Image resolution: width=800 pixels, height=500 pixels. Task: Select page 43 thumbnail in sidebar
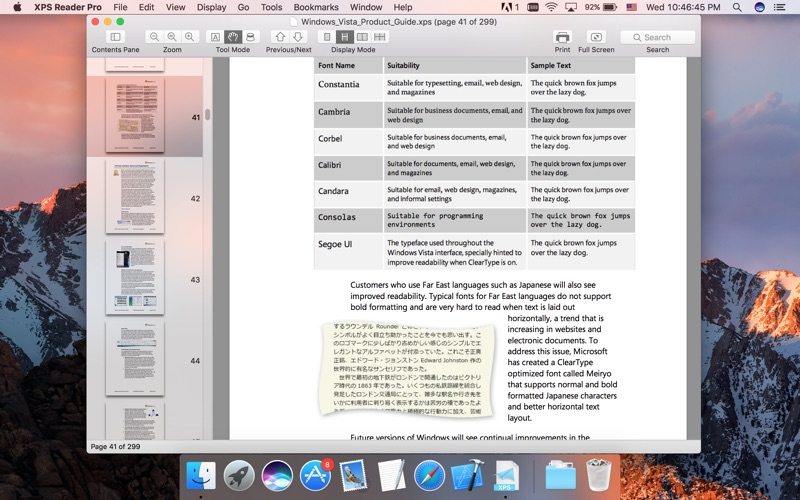tap(135, 278)
